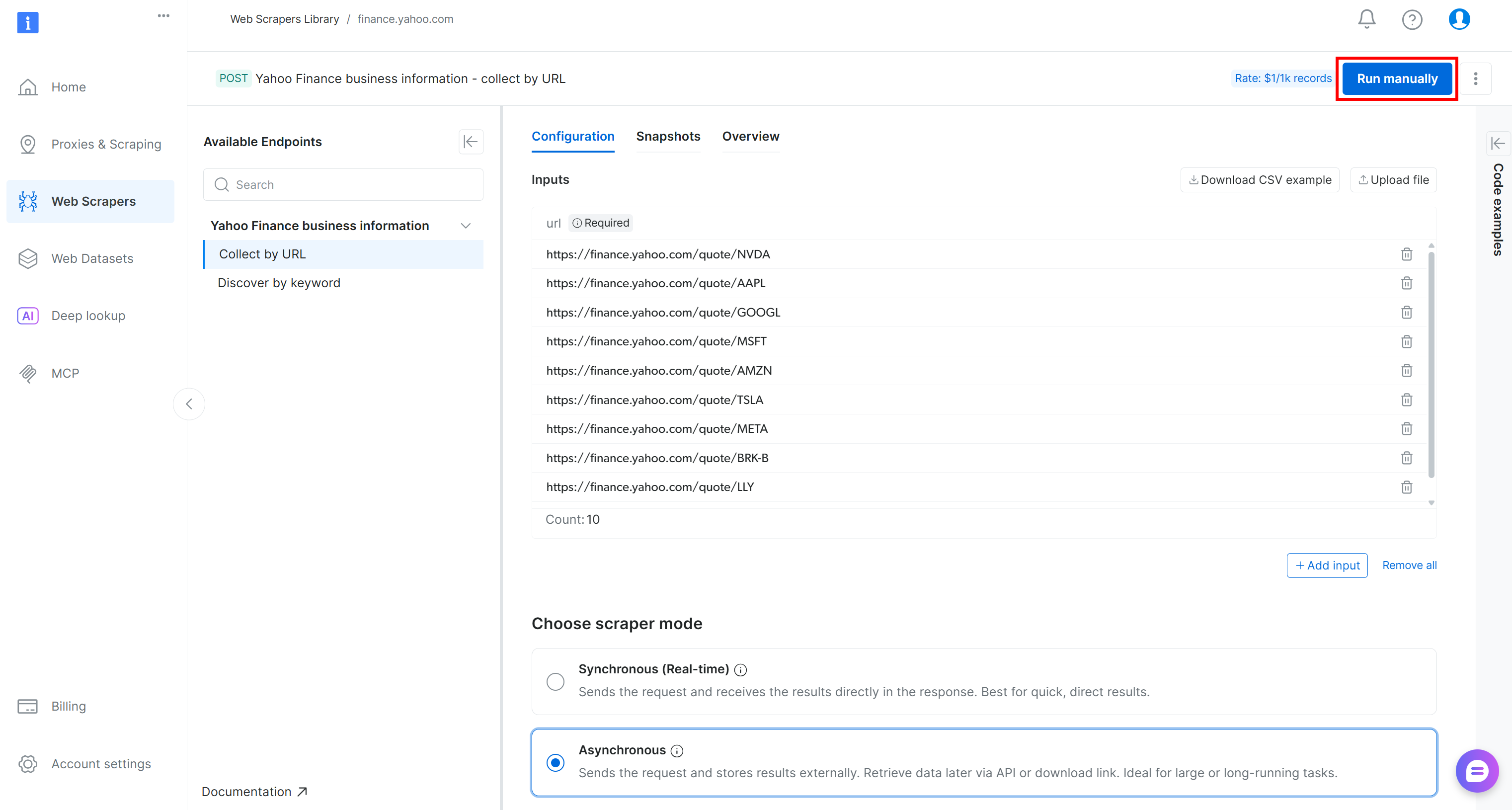
Task: Collapse the Available Endpoints panel
Action: [x=470, y=142]
